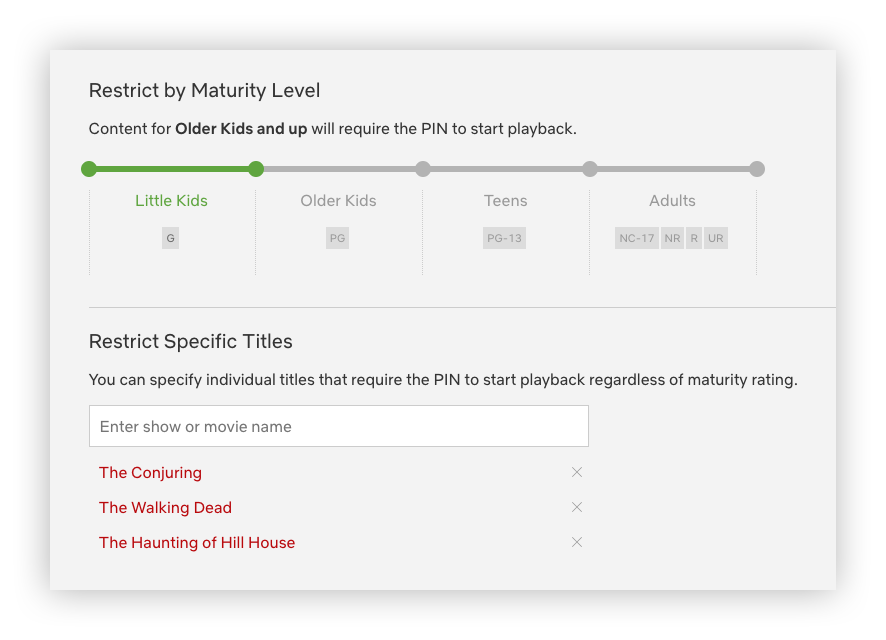Click the R rating badge

point(694,239)
